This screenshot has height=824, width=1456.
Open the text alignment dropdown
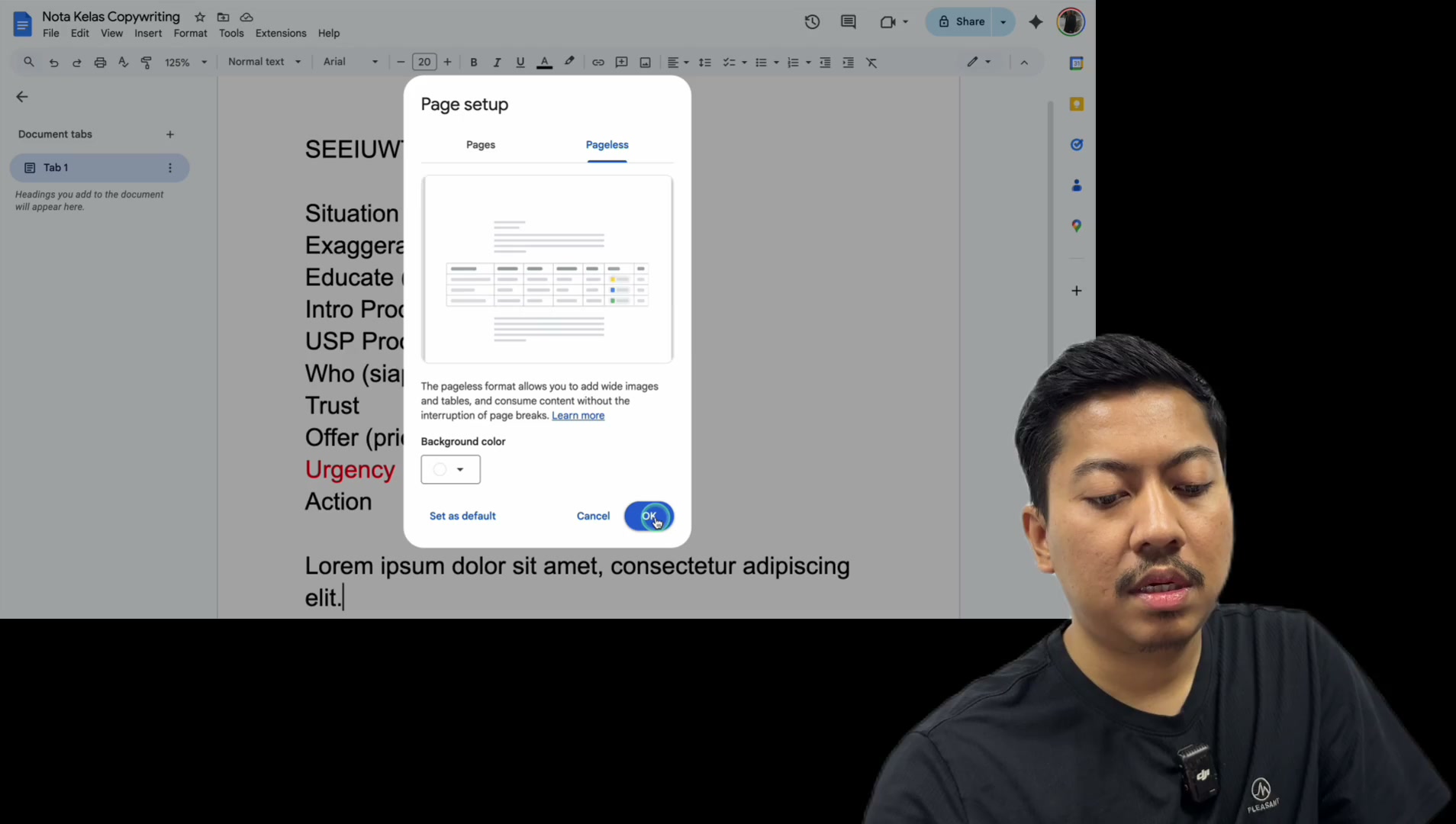678,63
